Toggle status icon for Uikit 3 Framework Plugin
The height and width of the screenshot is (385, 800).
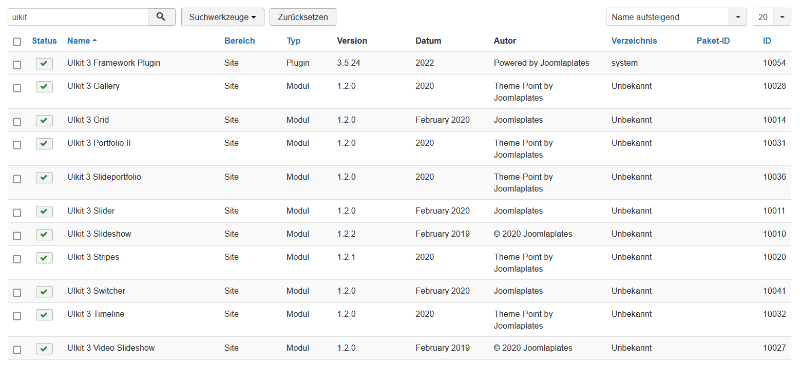(x=44, y=64)
